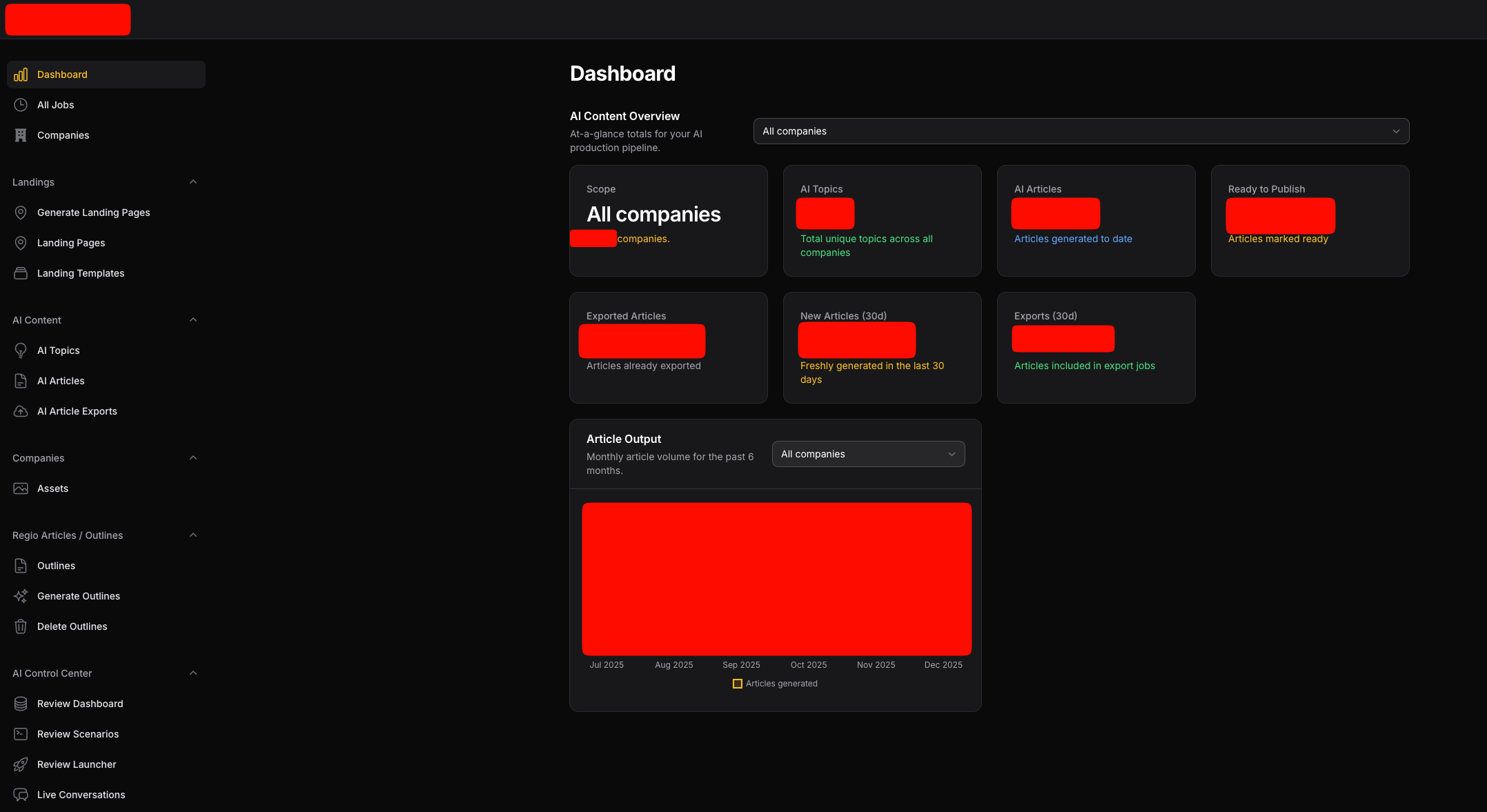This screenshot has width=1487, height=812.
Task: Click the Articles generated to date link
Action: [x=1073, y=238]
